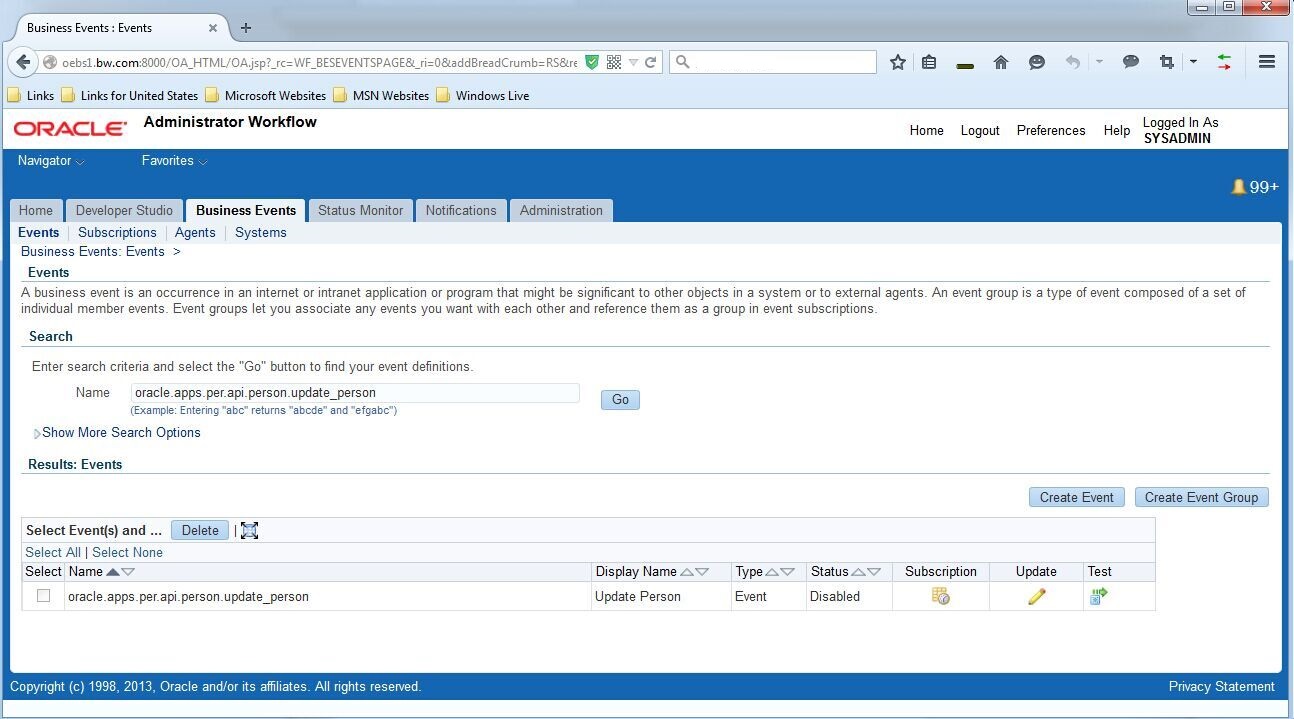Open a new browser tab with plus
Image resolution: width=1294 pixels, height=719 pixels.
(x=246, y=28)
